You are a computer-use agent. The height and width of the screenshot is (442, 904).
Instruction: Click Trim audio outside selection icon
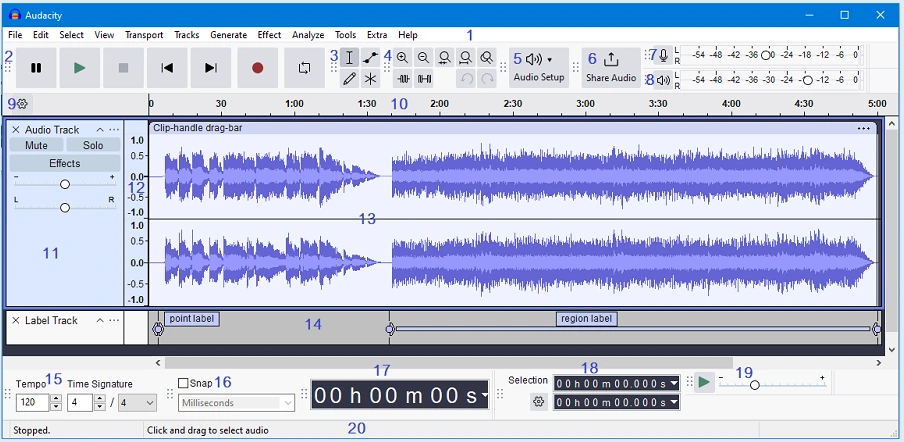pos(403,79)
